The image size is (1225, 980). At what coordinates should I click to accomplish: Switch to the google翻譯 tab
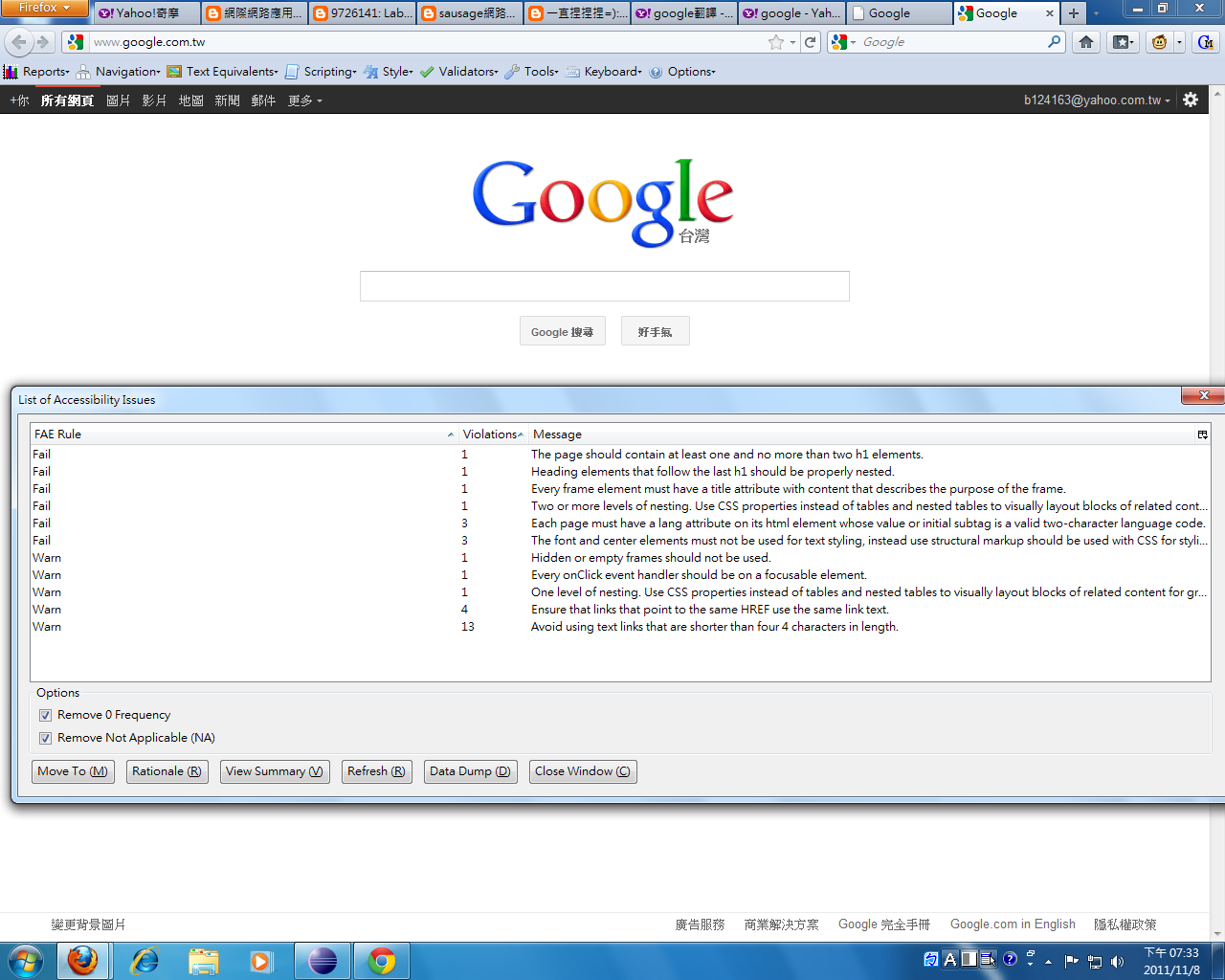pos(683,13)
